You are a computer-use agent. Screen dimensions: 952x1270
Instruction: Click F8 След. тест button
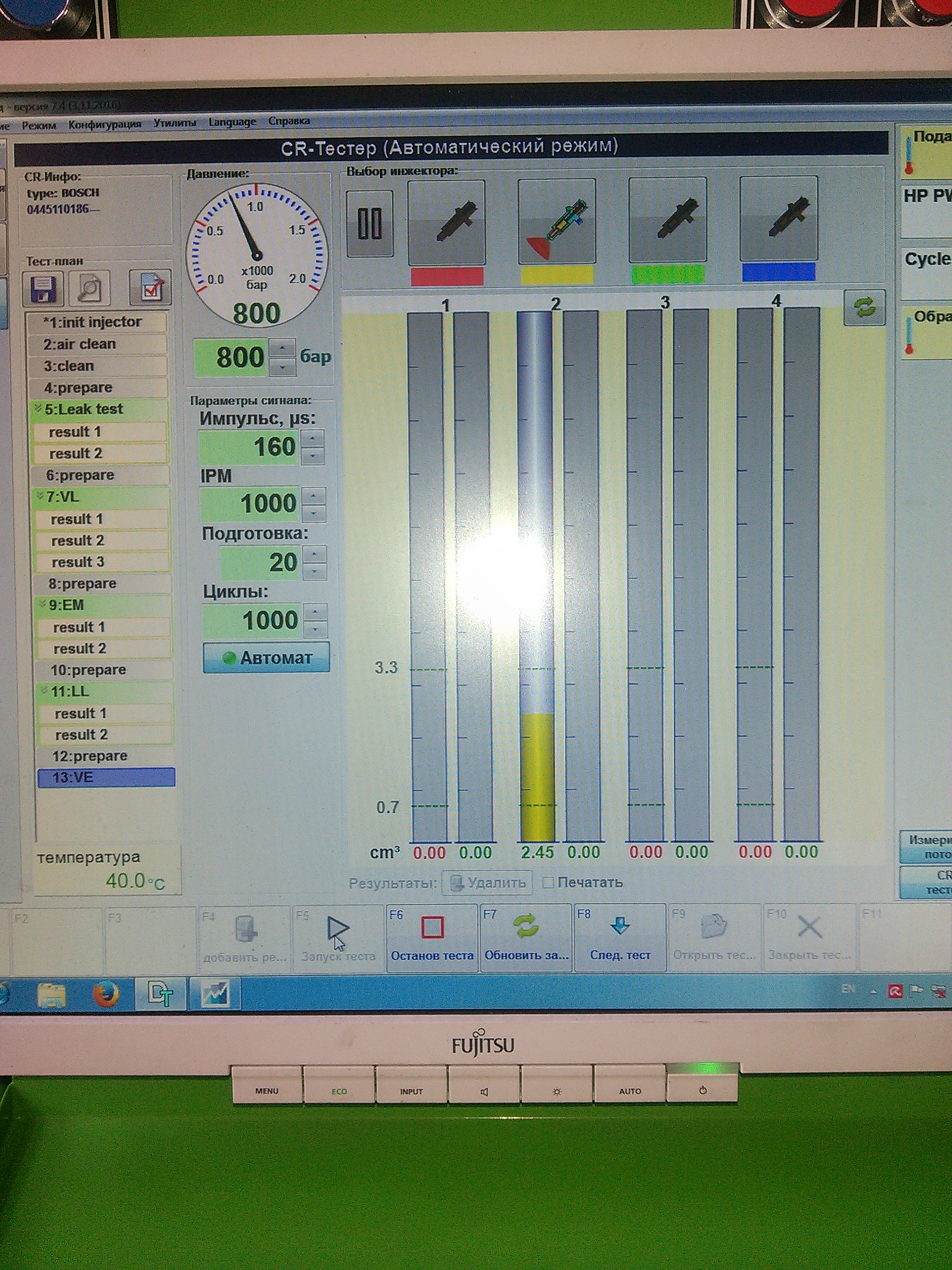tap(620, 938)
